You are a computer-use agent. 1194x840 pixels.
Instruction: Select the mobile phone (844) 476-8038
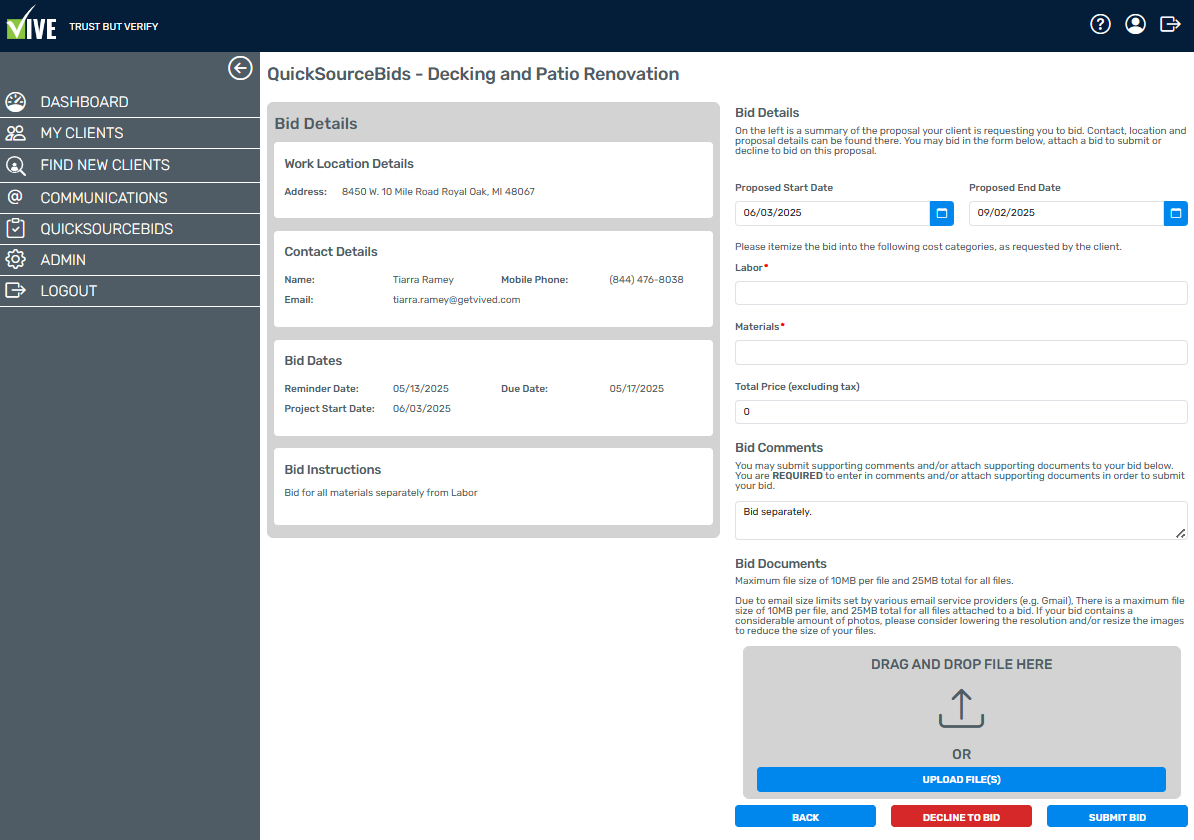click(646, 279)
